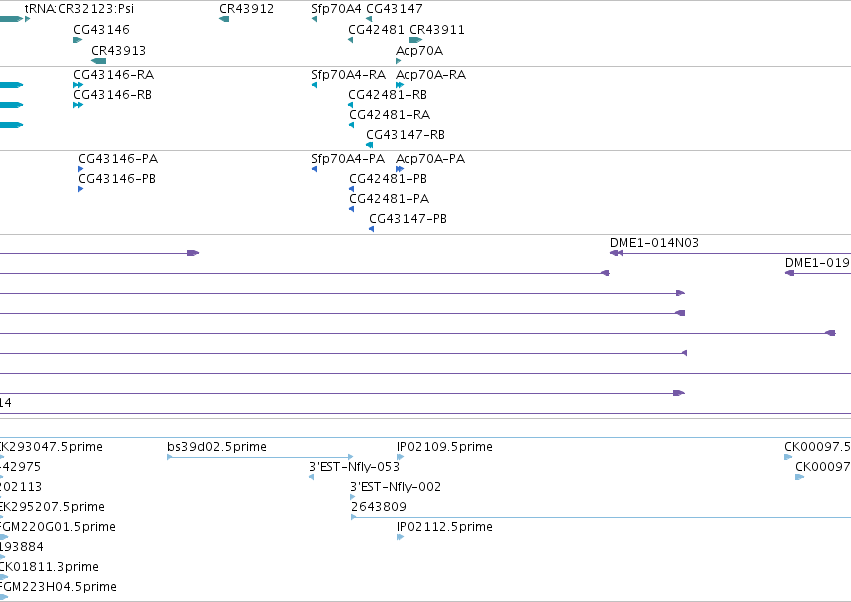Click the 42975 feature label

point(21,467)
